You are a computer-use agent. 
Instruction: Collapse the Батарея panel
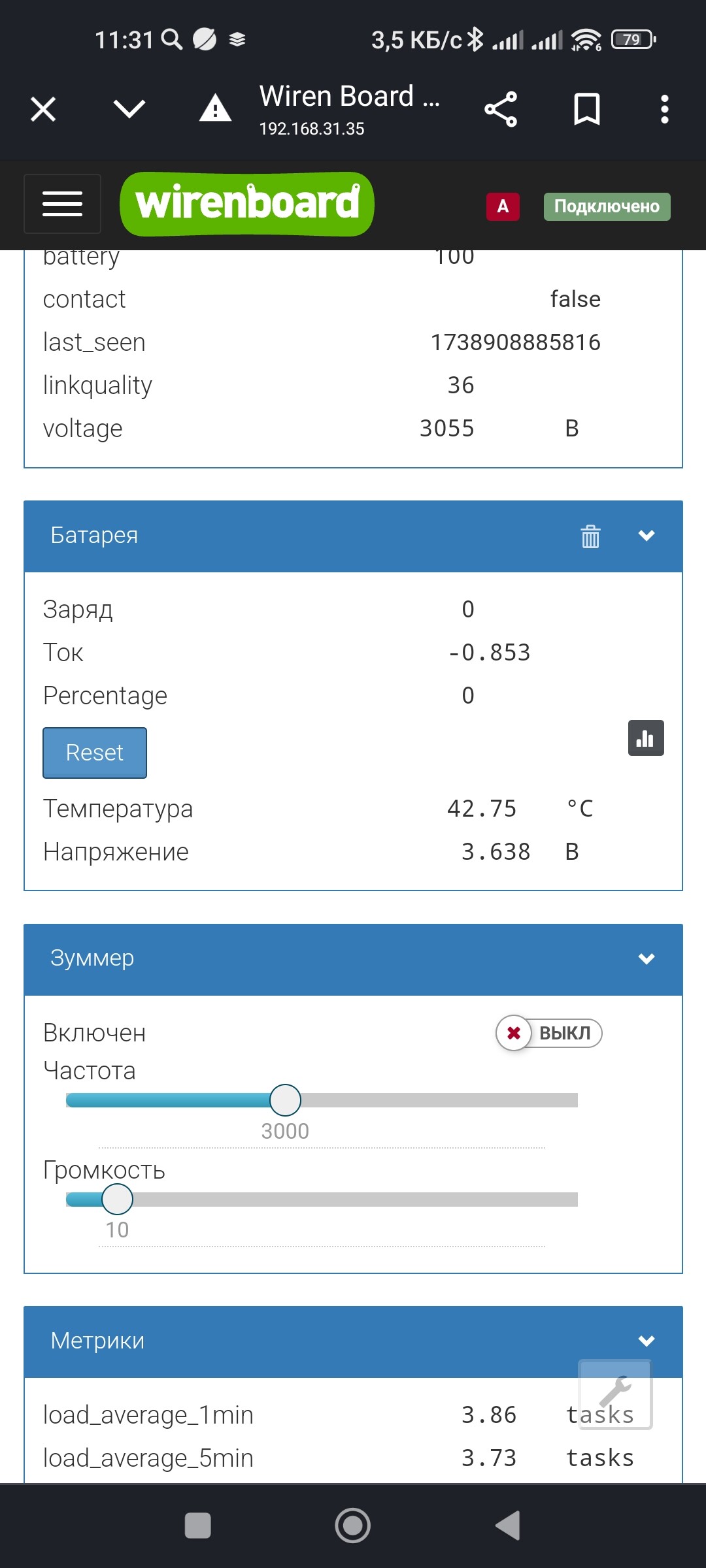coord(647,536)
